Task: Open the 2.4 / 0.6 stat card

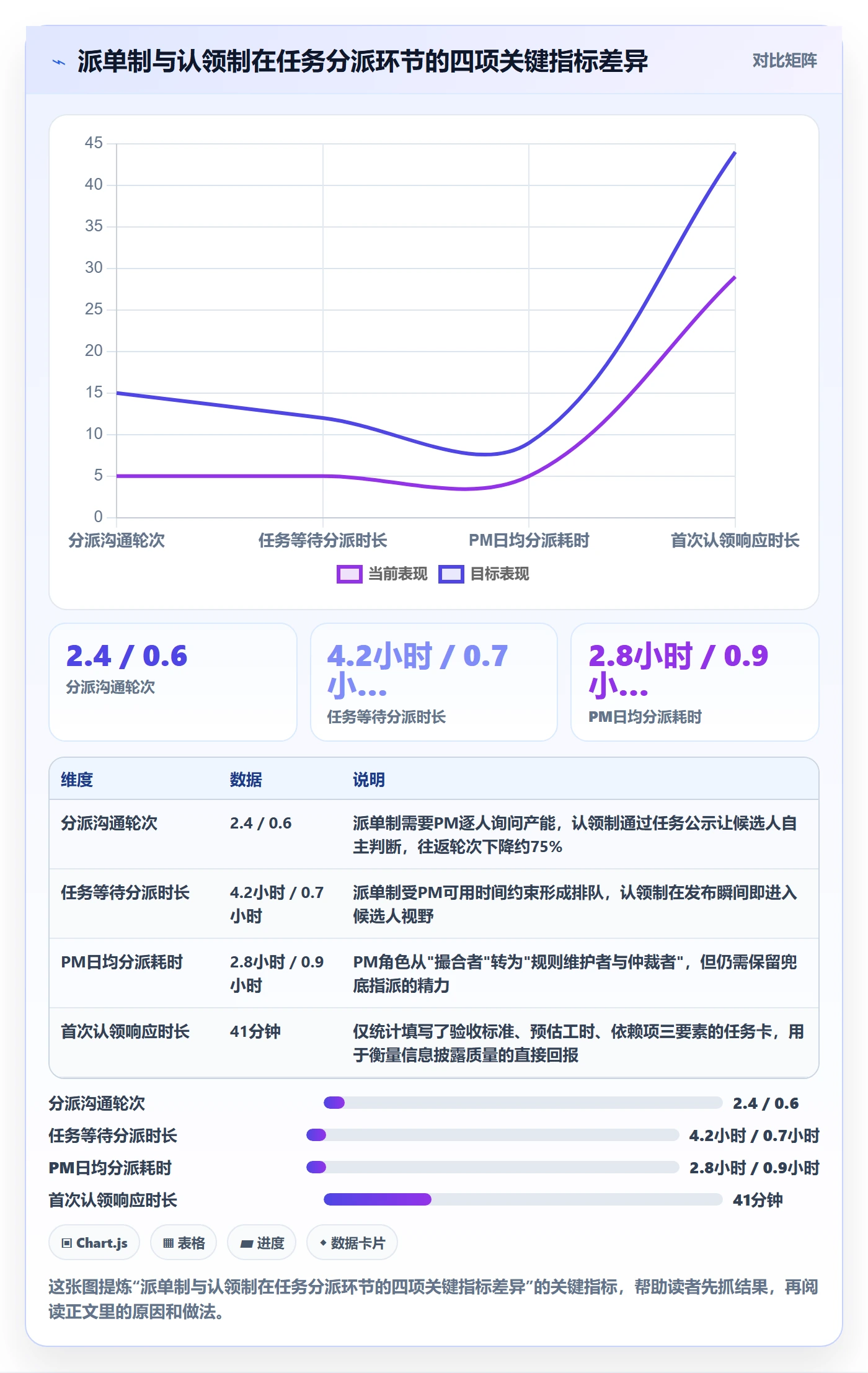Action: (x=173, y=682)
